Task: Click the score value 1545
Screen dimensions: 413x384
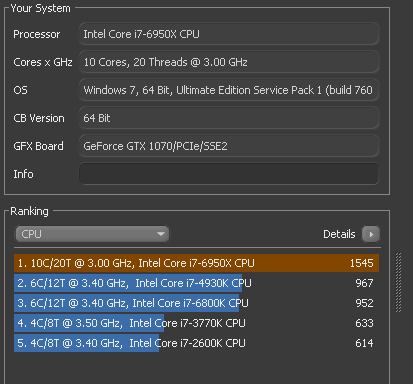Action: 361,263
